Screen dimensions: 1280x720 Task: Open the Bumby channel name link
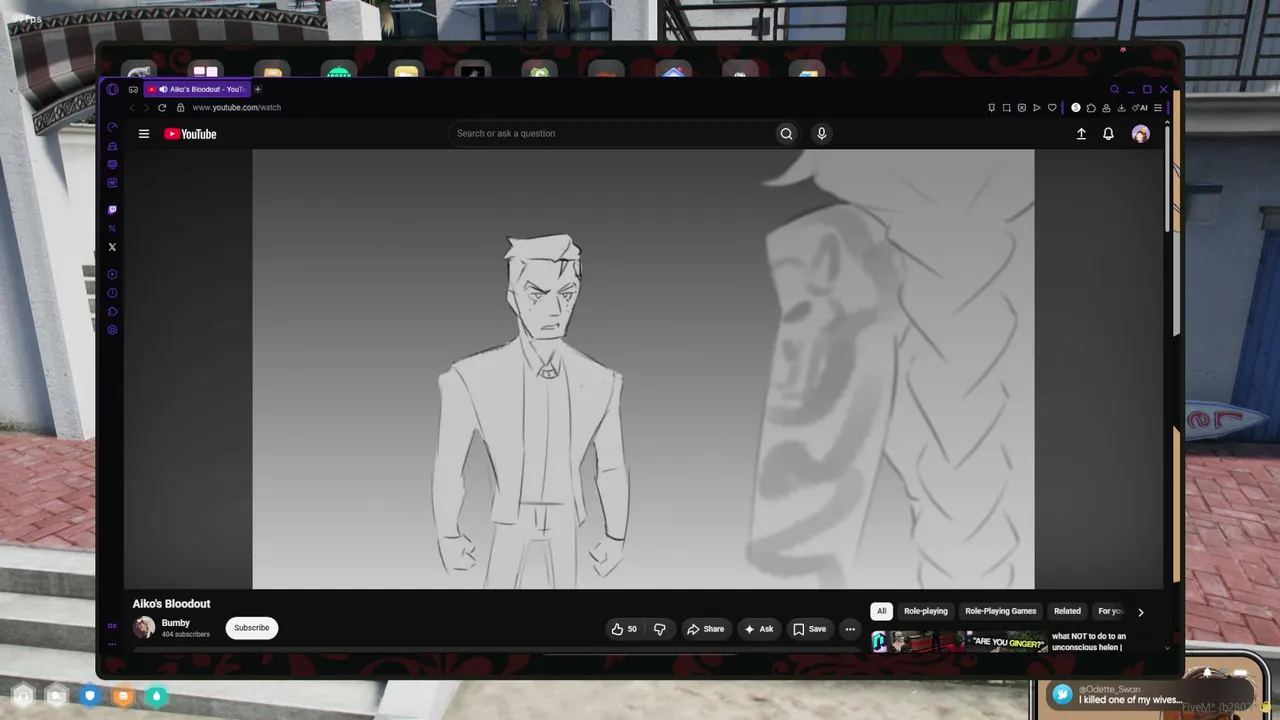(x=176, y=623)
